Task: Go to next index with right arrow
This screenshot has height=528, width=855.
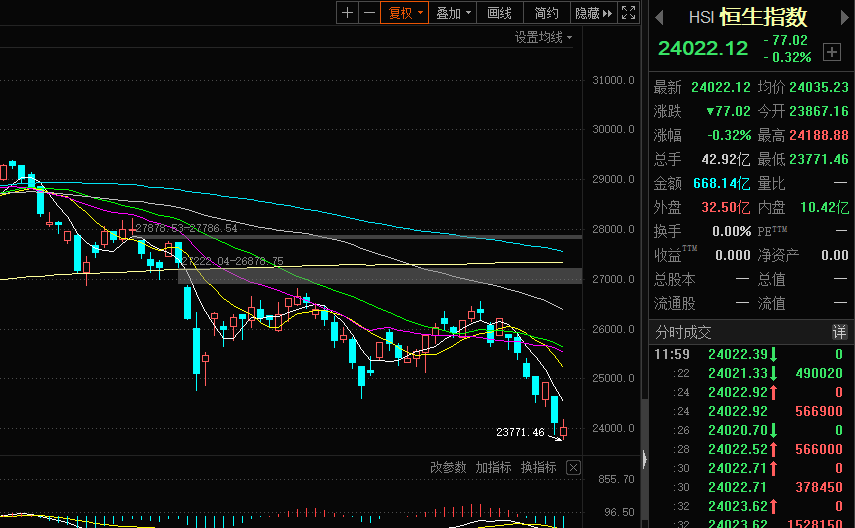Action: (x=845, y=18)
